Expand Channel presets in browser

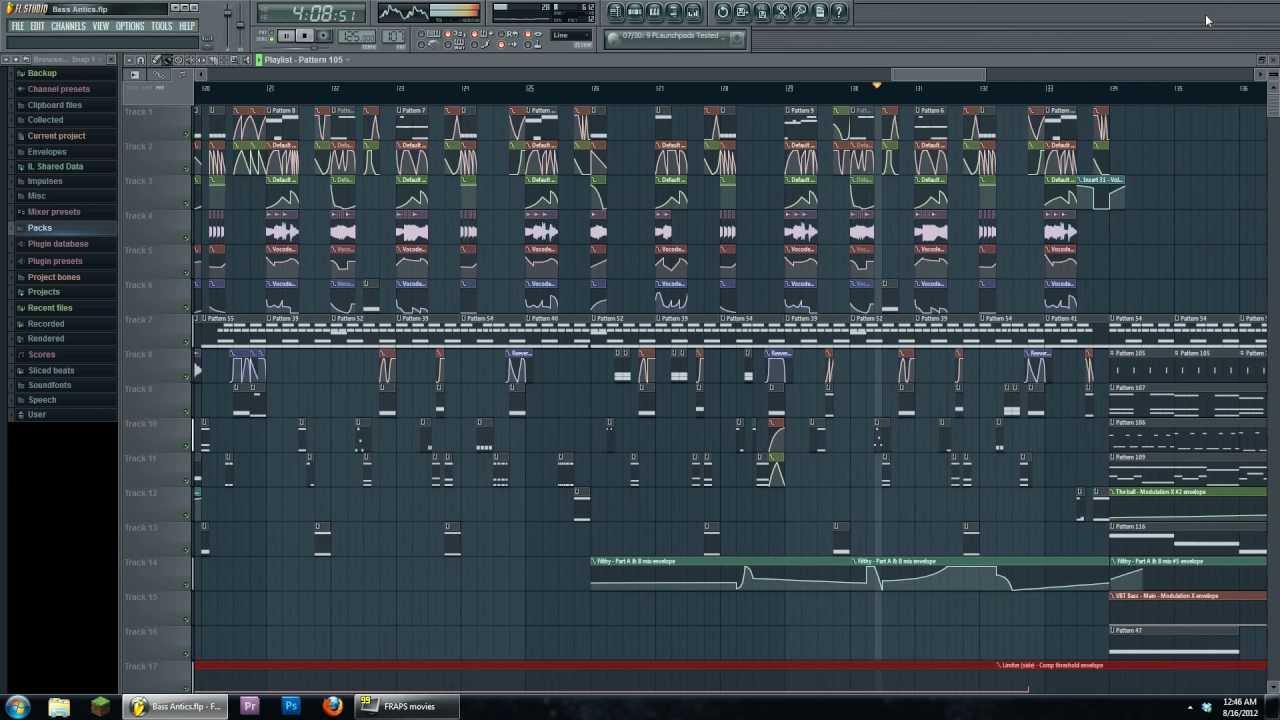pos(58,89)
